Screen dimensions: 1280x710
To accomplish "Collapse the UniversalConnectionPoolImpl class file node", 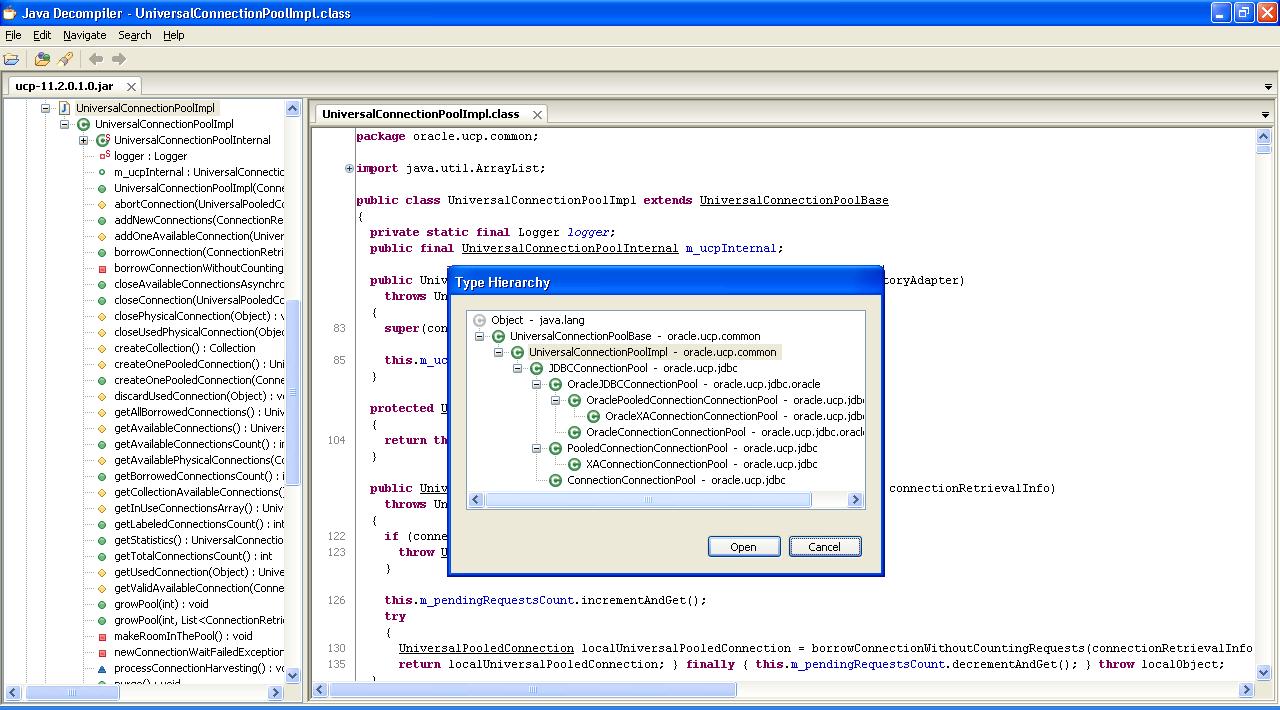I will 46,108.
